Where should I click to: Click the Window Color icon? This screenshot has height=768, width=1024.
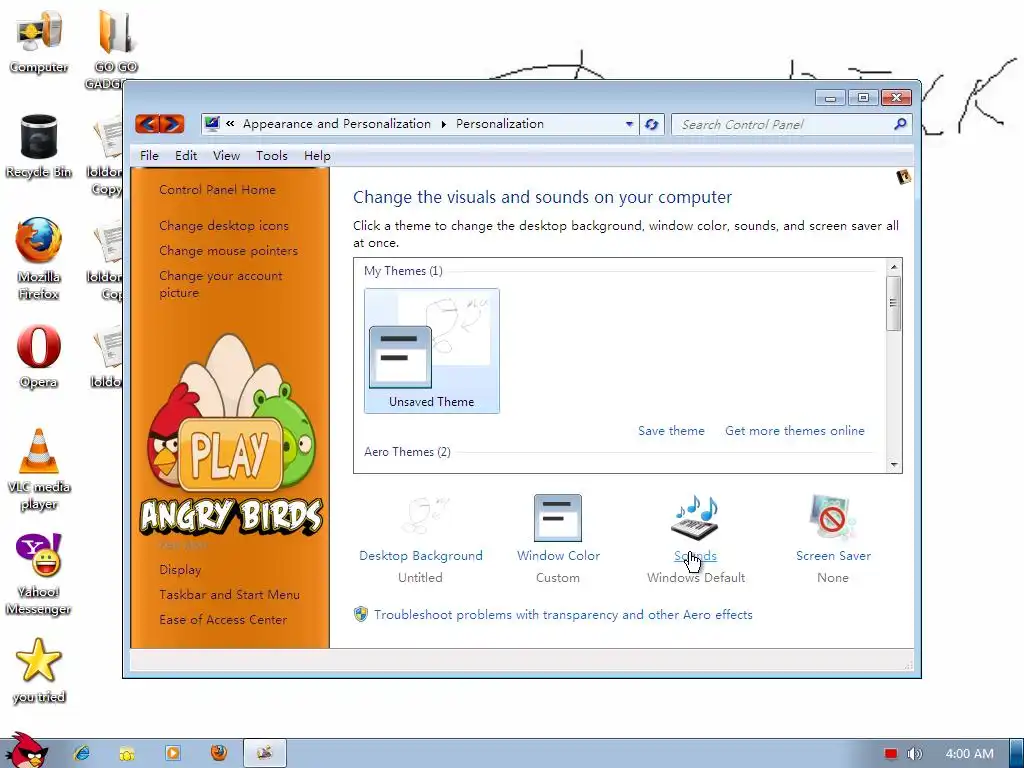[558, 518]
